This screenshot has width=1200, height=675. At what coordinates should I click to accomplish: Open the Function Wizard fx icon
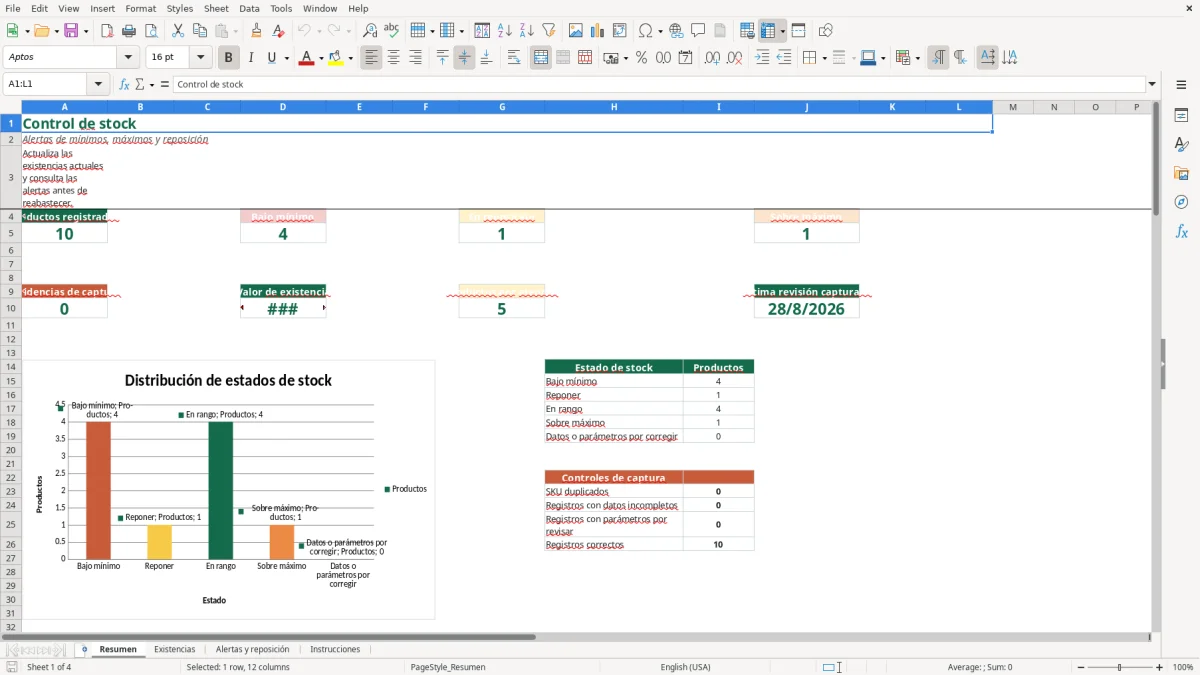click(124, 84)
